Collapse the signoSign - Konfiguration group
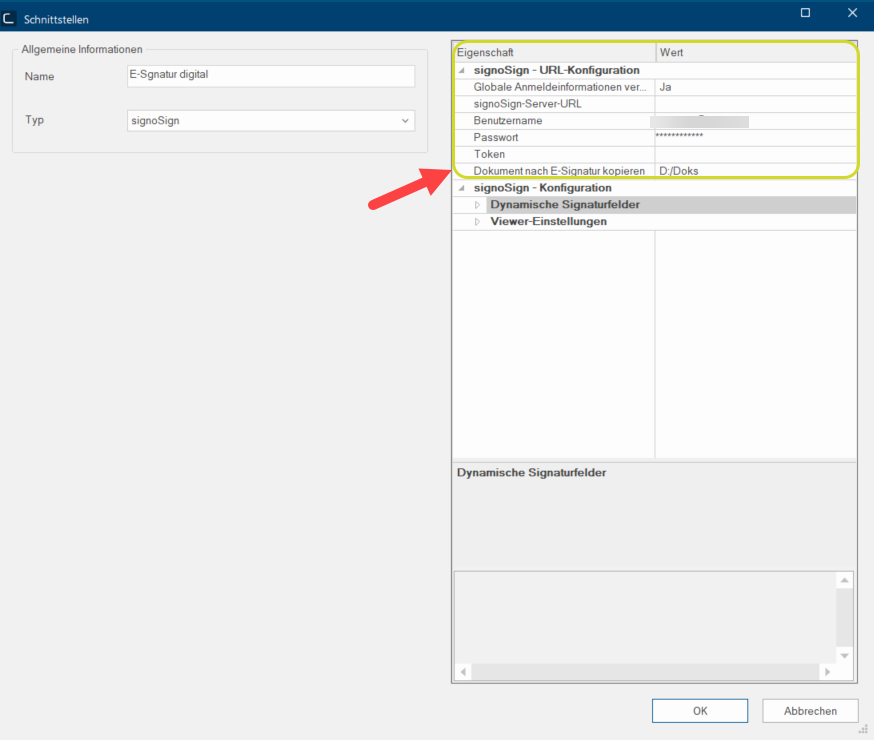This screenshot has height=740, width=874. (461, 188)
